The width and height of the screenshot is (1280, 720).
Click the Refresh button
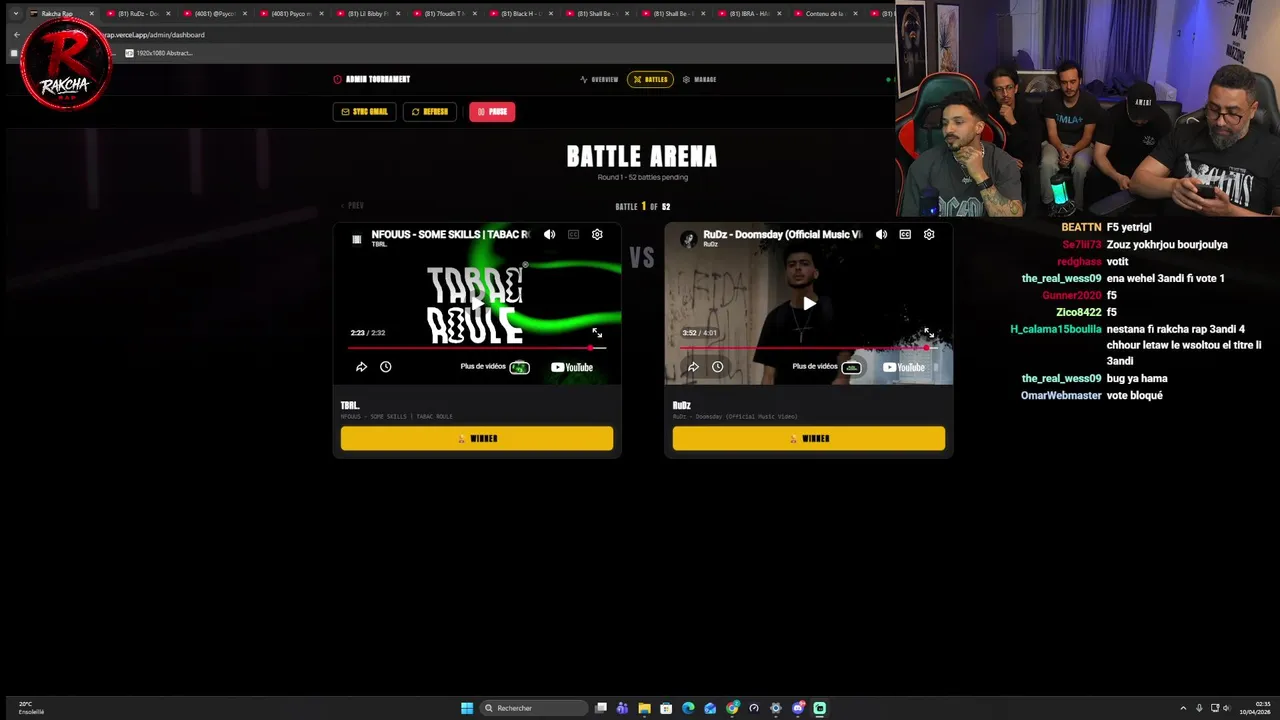click(x=430, y=112)
